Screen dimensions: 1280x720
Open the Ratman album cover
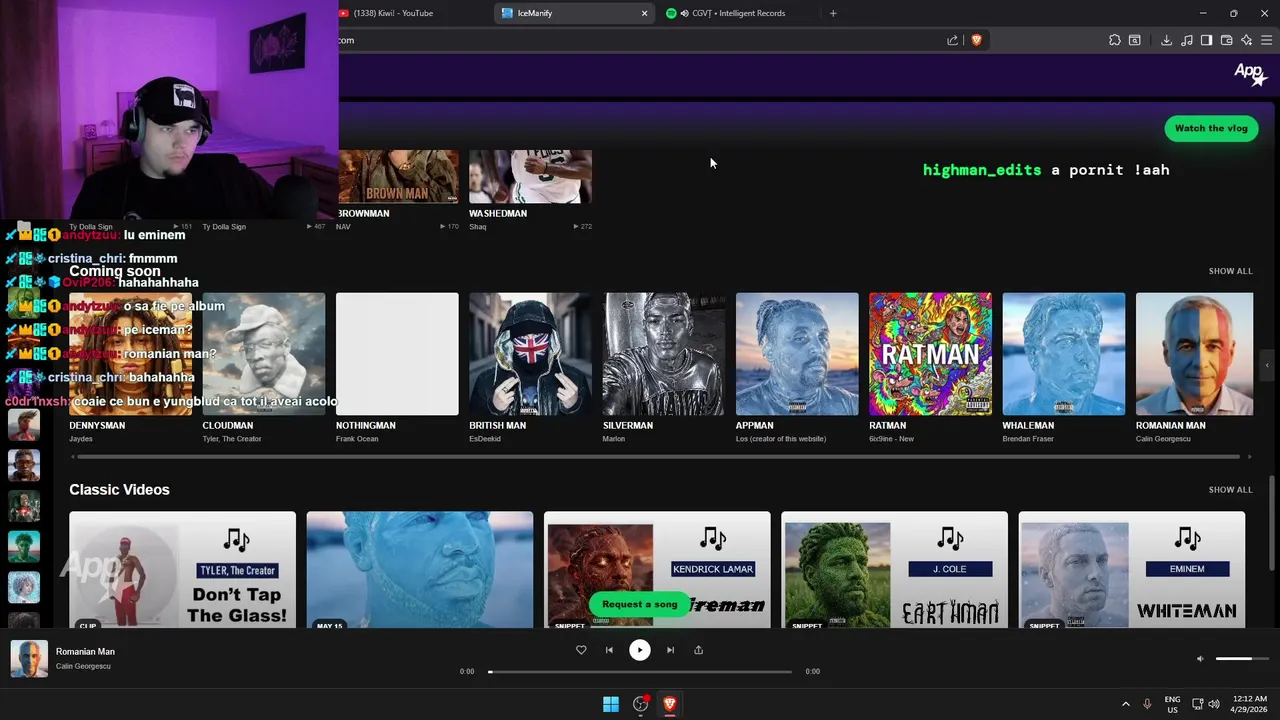click(930, 354)
